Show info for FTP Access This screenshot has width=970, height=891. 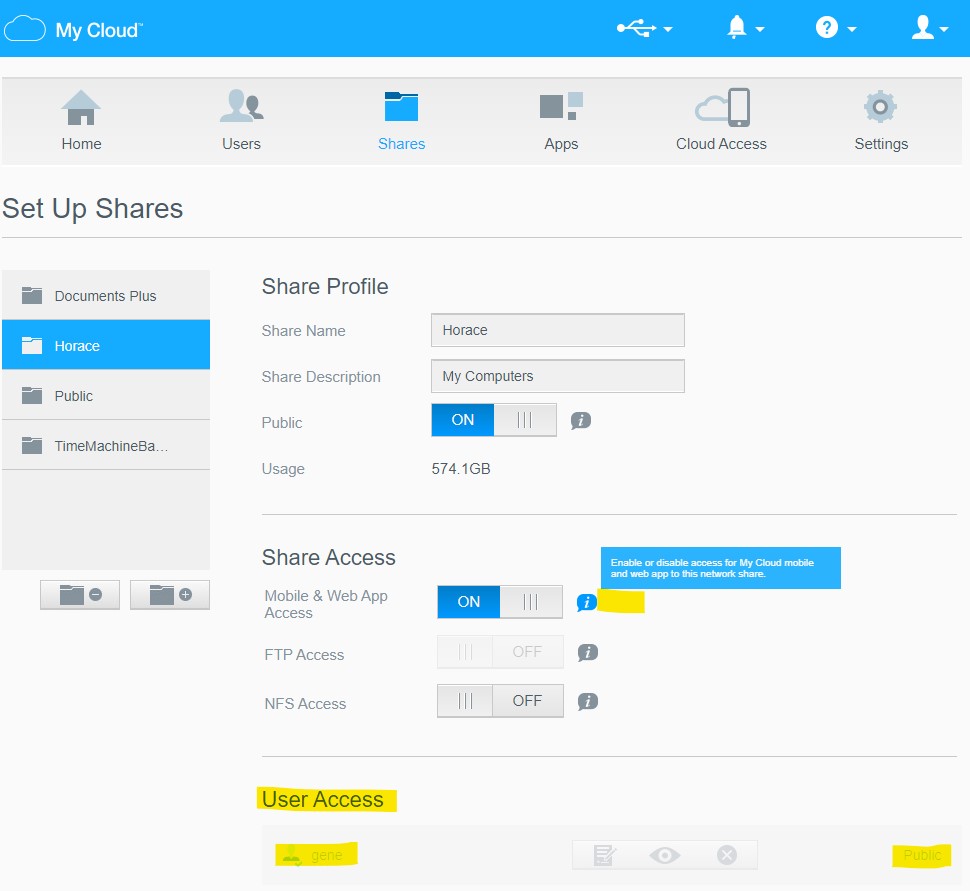(x=587, y=652)
